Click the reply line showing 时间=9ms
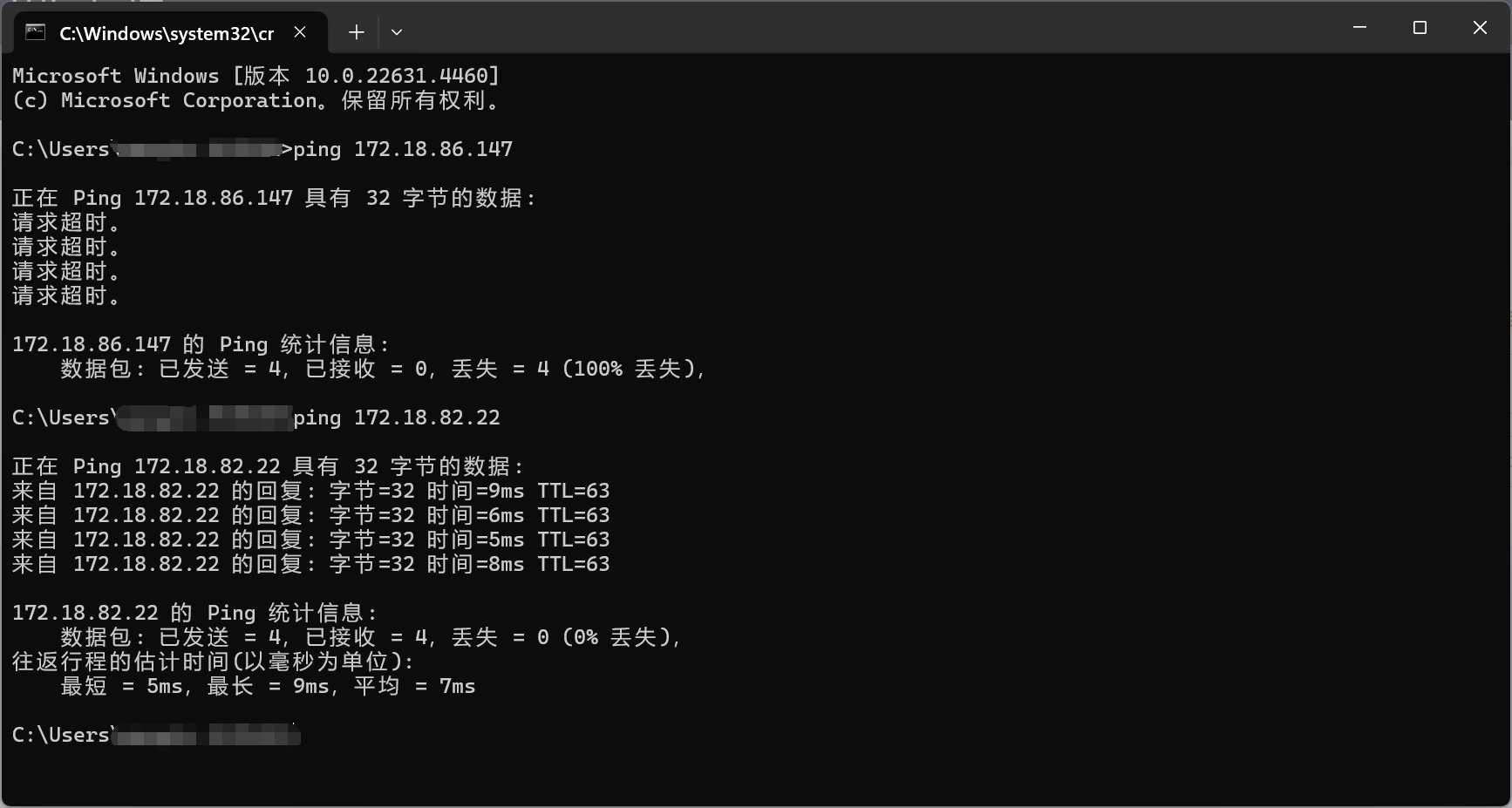 (x=310, y=491)
